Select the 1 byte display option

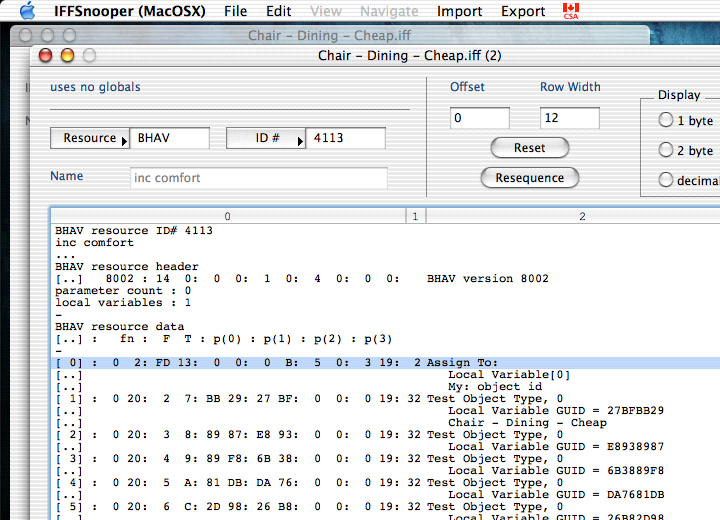pos(666,121)
